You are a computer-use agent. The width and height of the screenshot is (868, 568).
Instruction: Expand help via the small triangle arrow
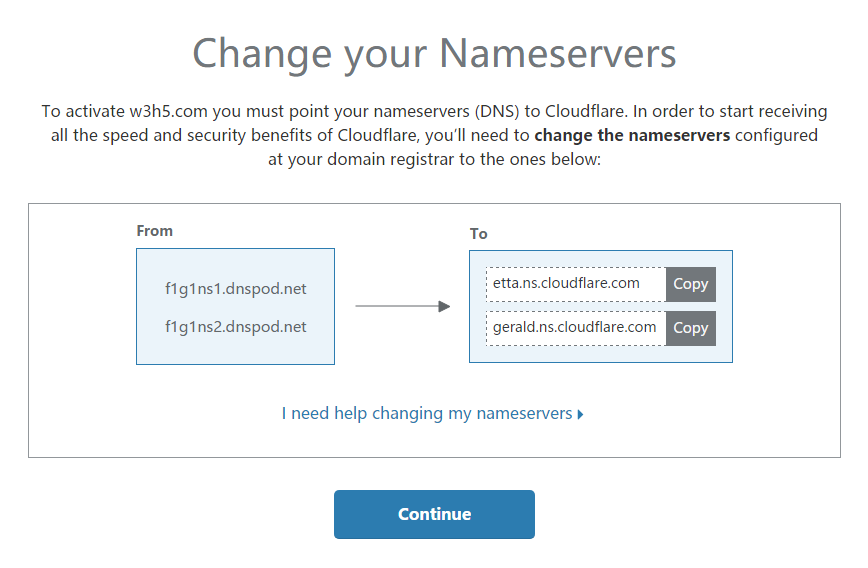click(x=580, y=415)
